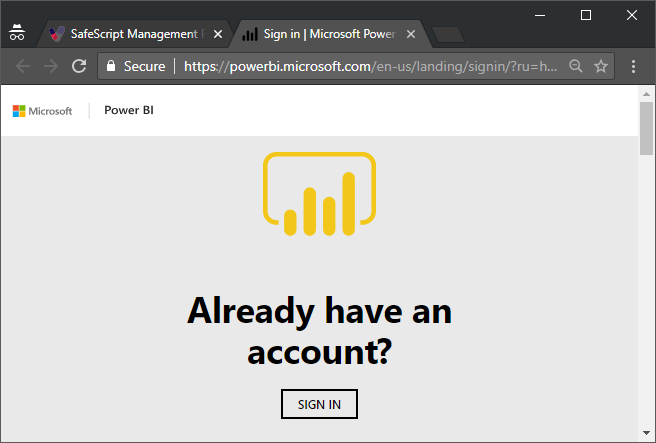Open the Power BI header link
The width and height of the screenshot is (656, 443).
pyautogui.click(x=129, y=110)
